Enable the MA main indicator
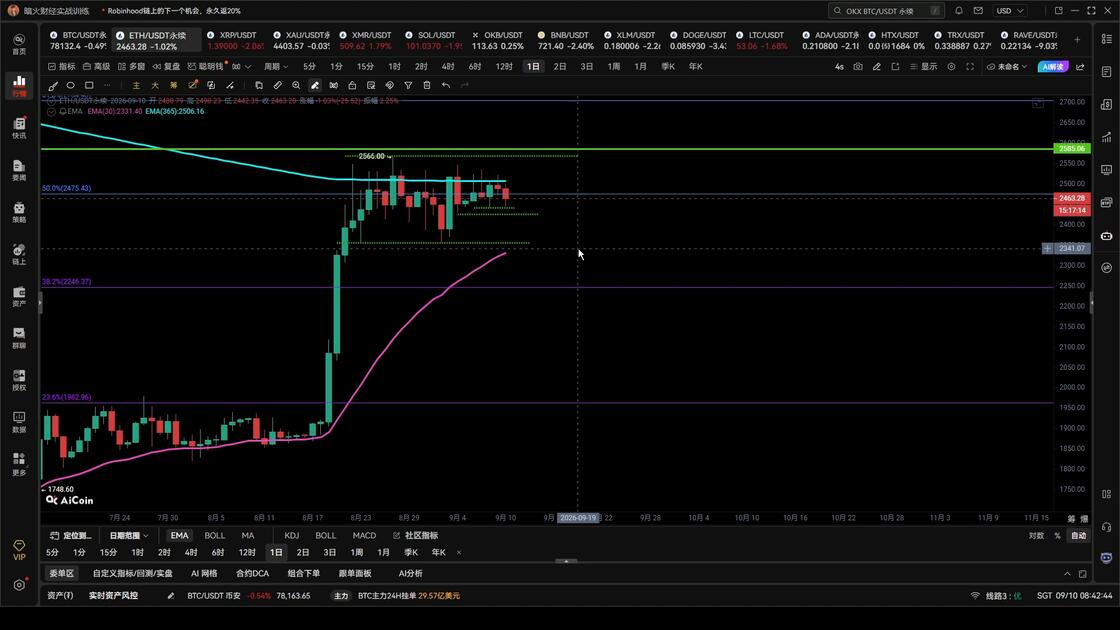 248,536
